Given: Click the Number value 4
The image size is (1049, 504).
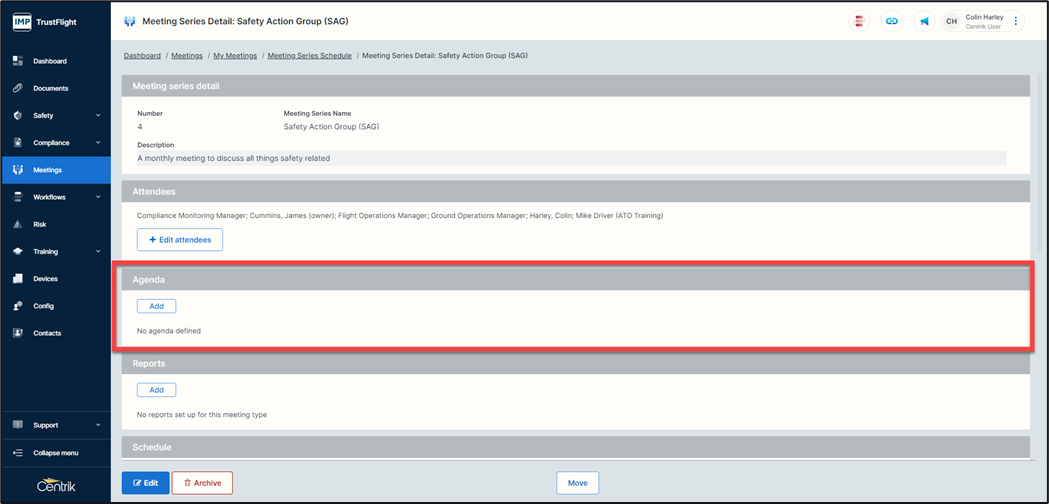Looking at the screenshot, I should [x=139, y=126].
